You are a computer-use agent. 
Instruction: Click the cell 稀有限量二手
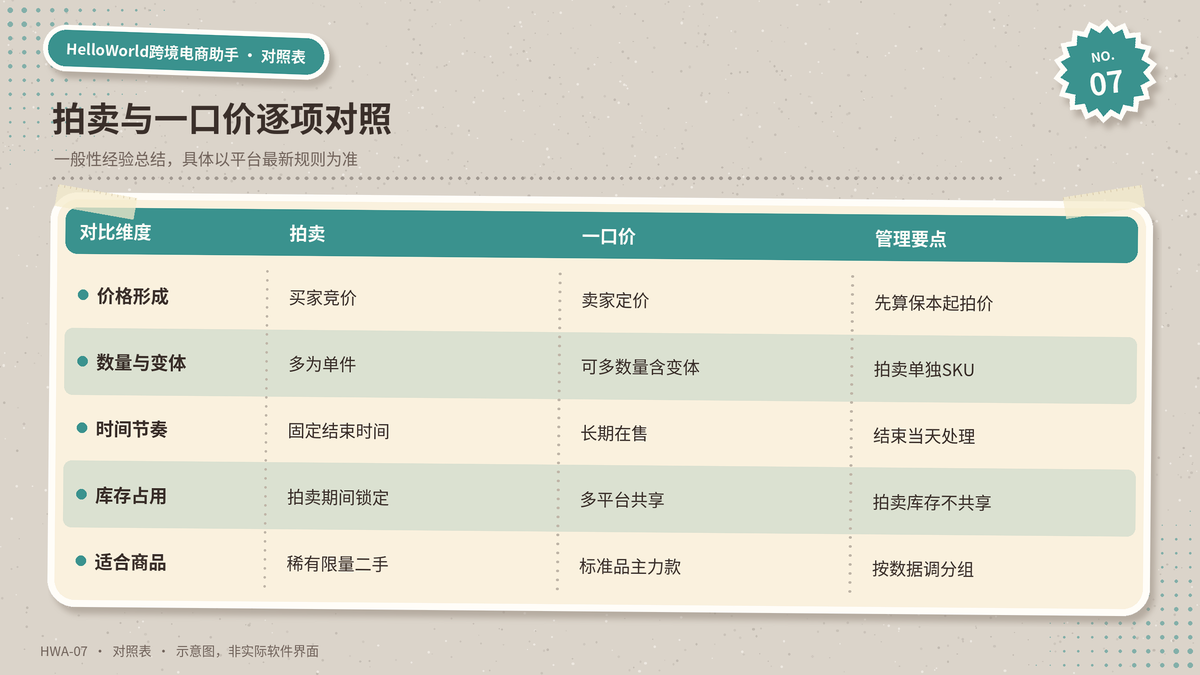(337, 564)
